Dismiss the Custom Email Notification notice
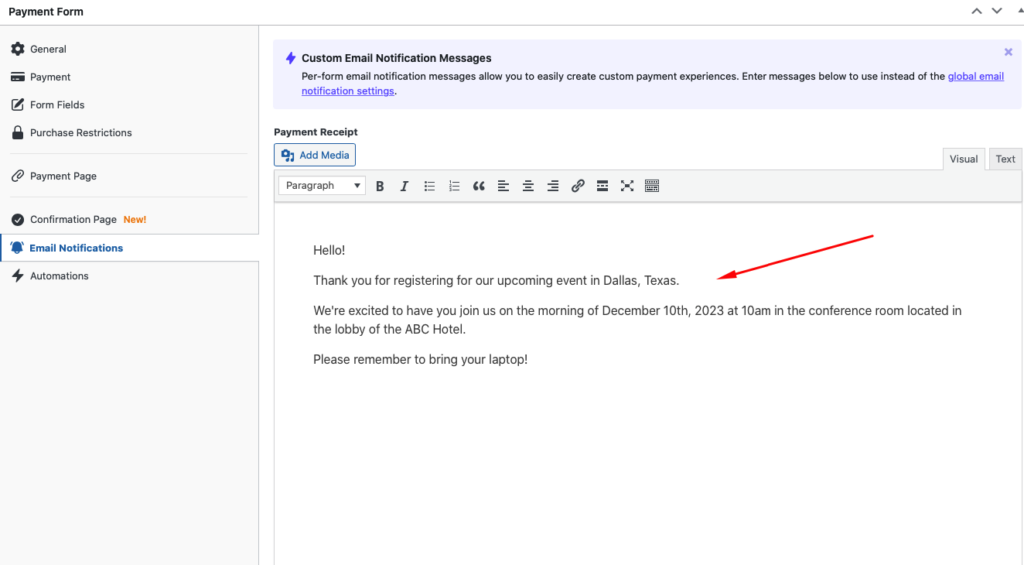This screenshot has width=1024, height=565. click(1008, 52)
